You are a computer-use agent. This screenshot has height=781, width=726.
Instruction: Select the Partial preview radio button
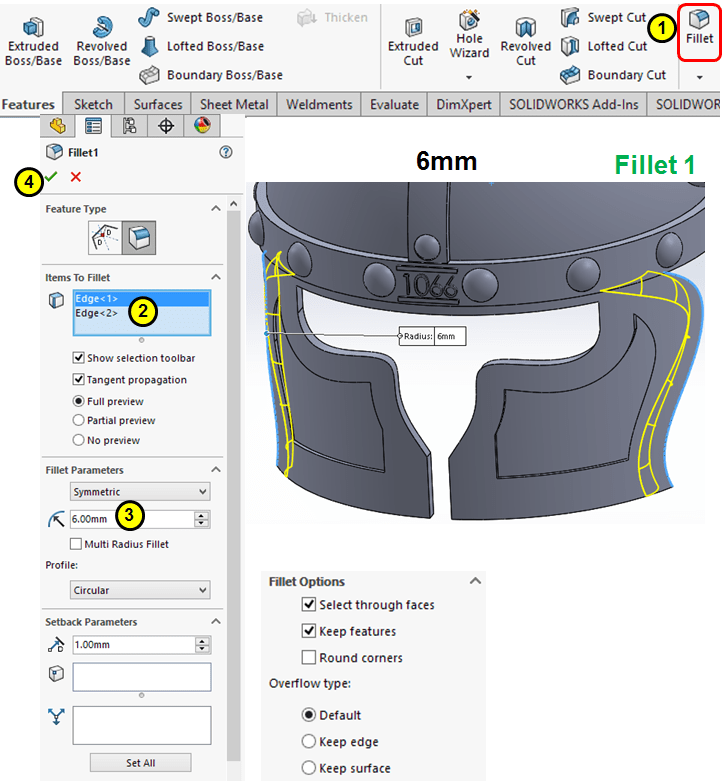coord(79,420)
